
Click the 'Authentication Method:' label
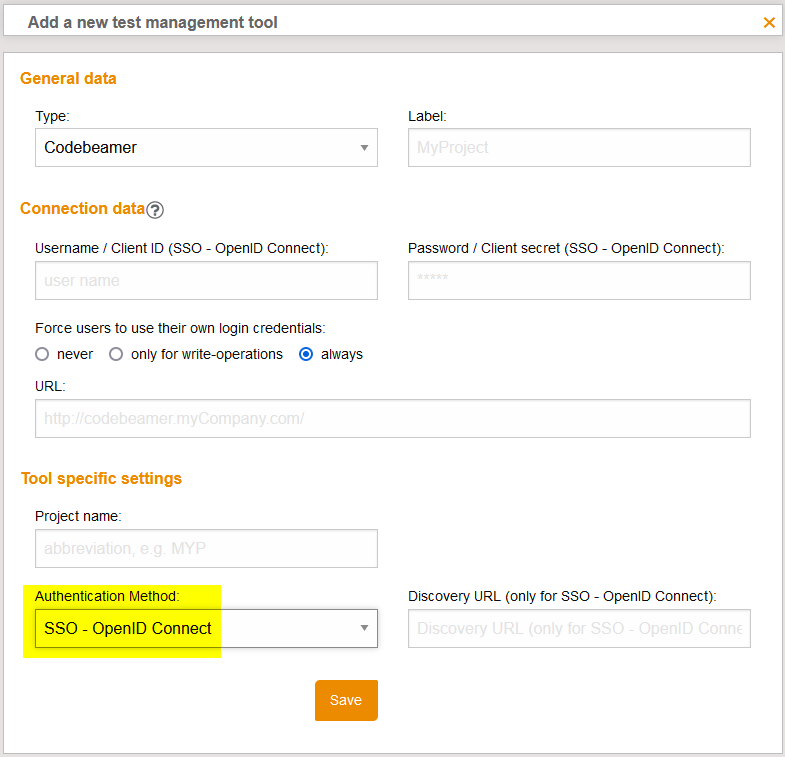click(107, 596)
